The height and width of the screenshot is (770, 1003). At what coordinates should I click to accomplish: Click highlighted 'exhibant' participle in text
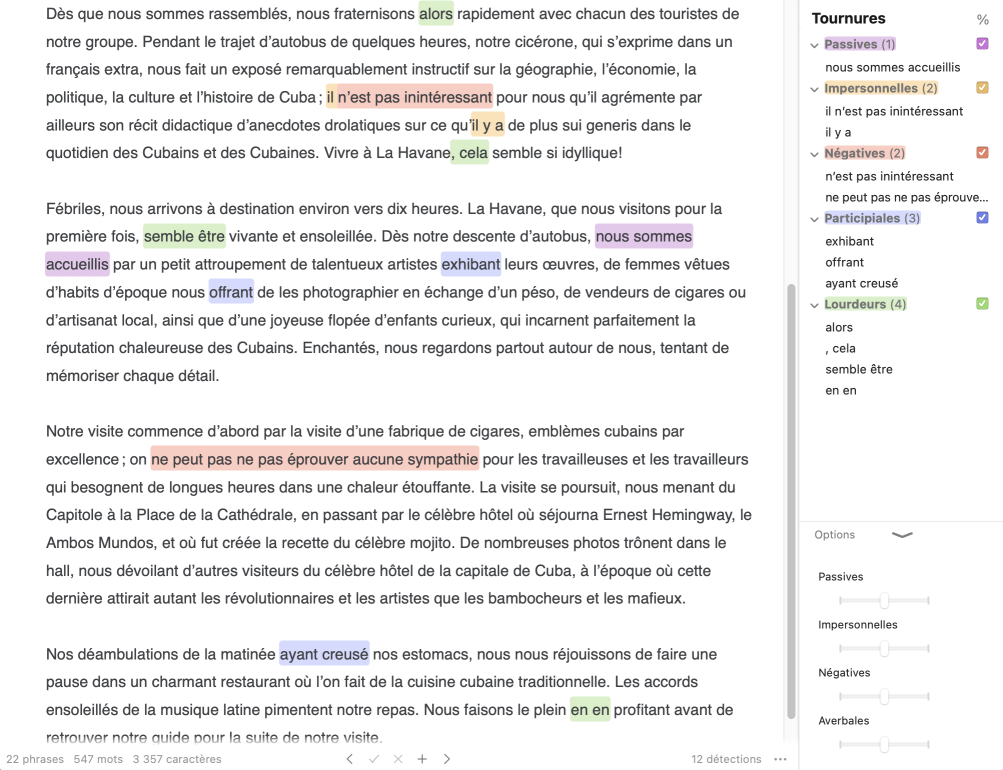point(470,265)
